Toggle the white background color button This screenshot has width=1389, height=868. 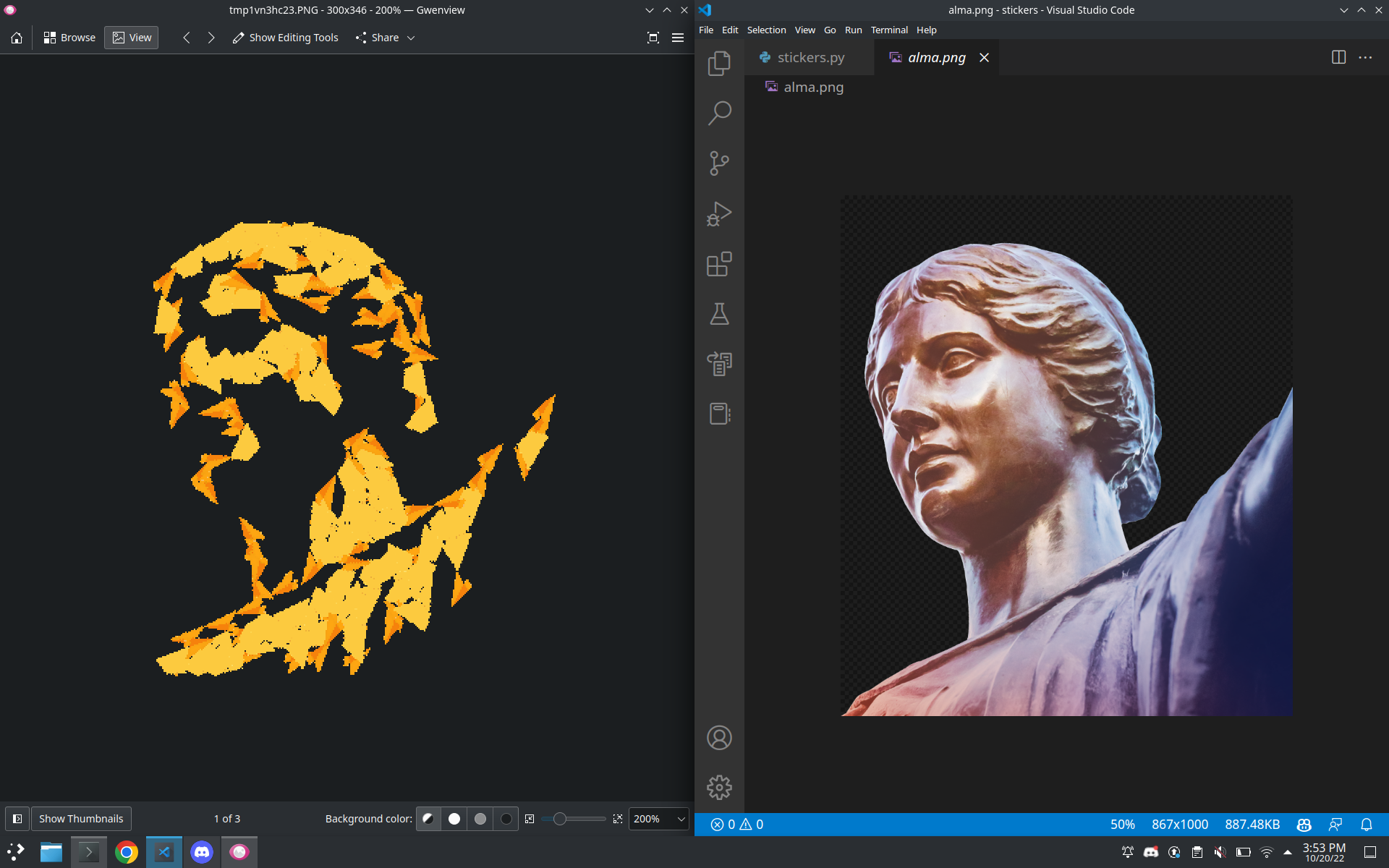(x=452, y=818)
